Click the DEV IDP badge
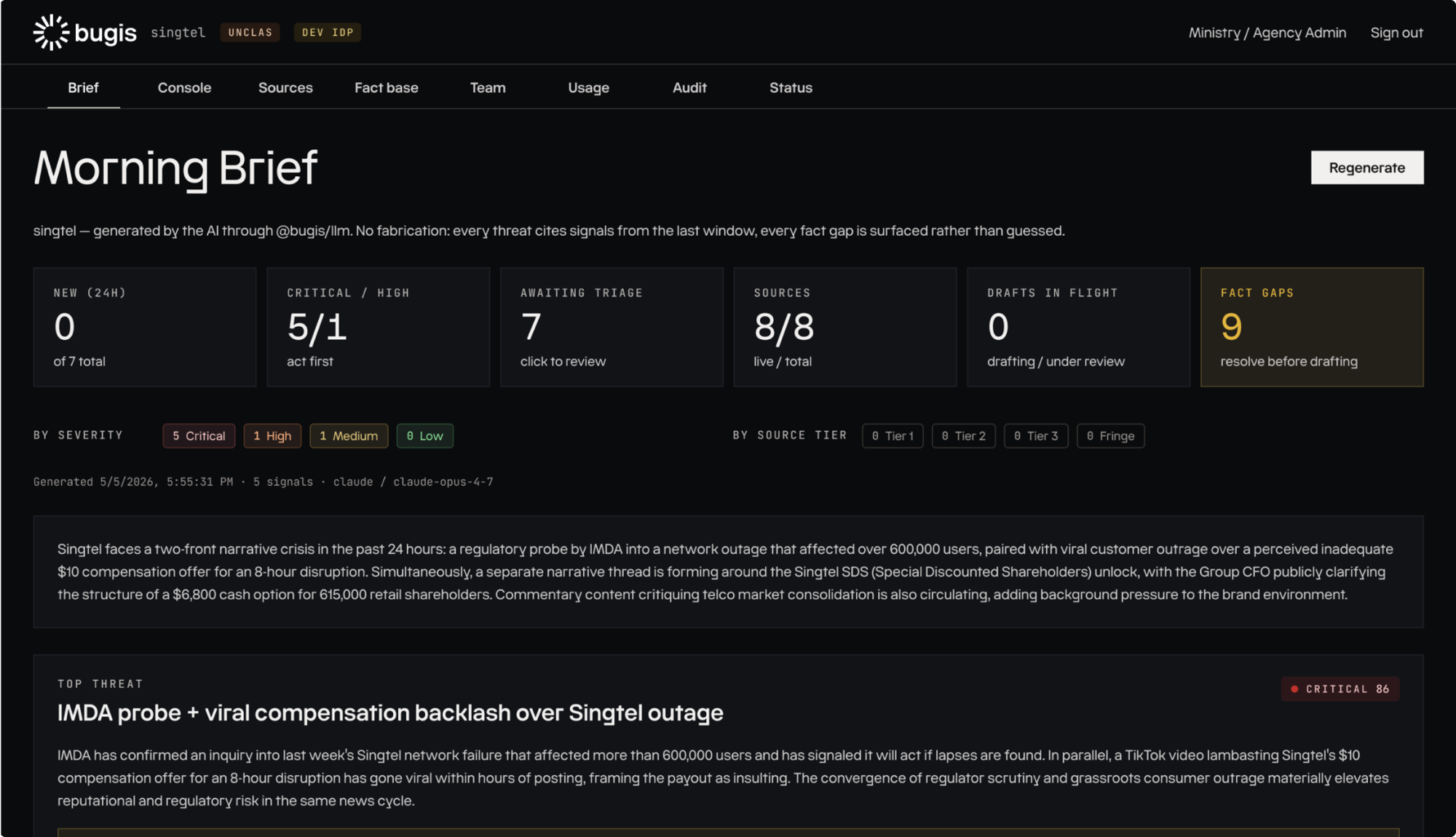Viewport: 1456px width, 837px height. click(328, 32)
